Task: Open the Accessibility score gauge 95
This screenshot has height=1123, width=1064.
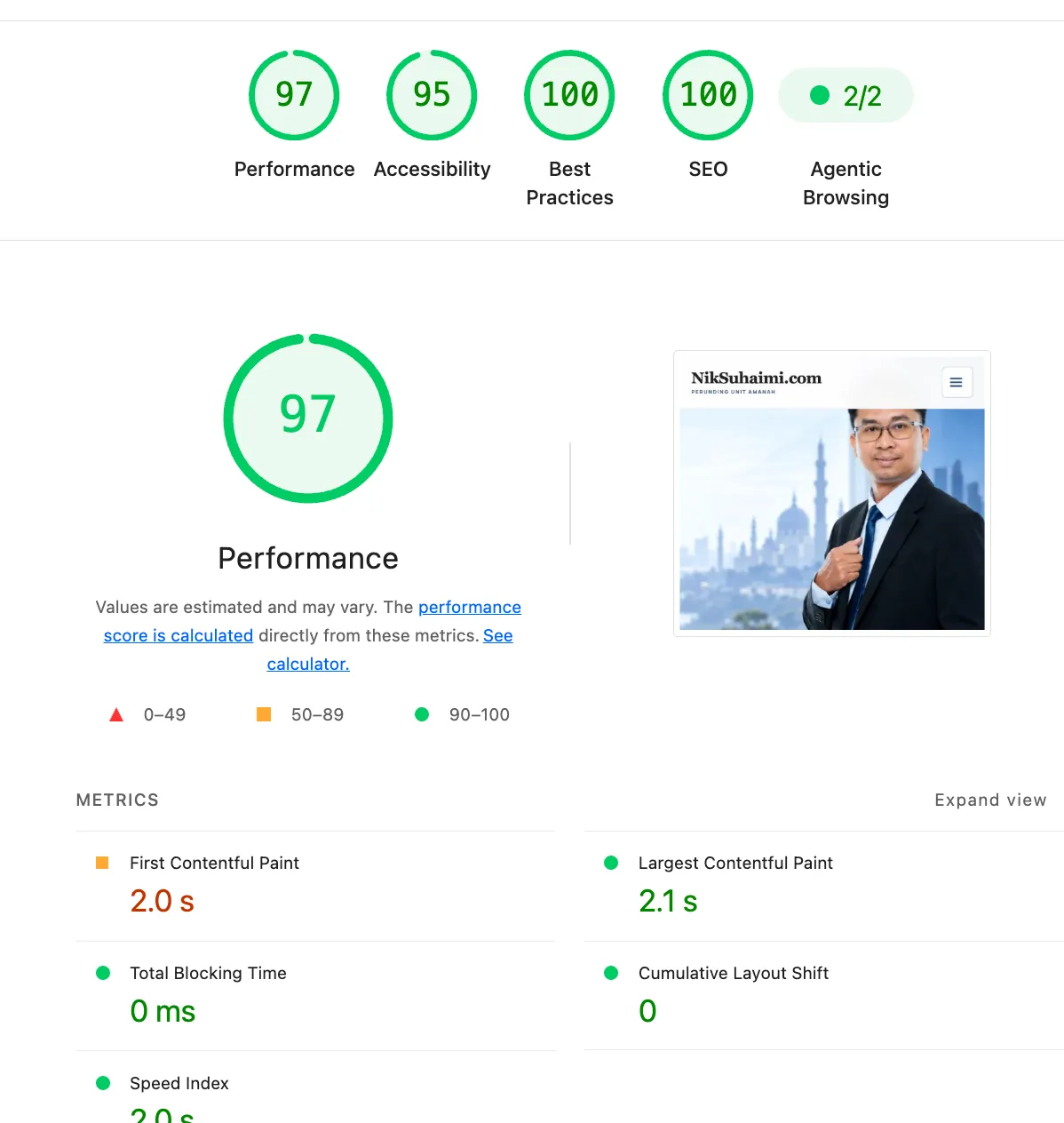Action: click(432, 95)
